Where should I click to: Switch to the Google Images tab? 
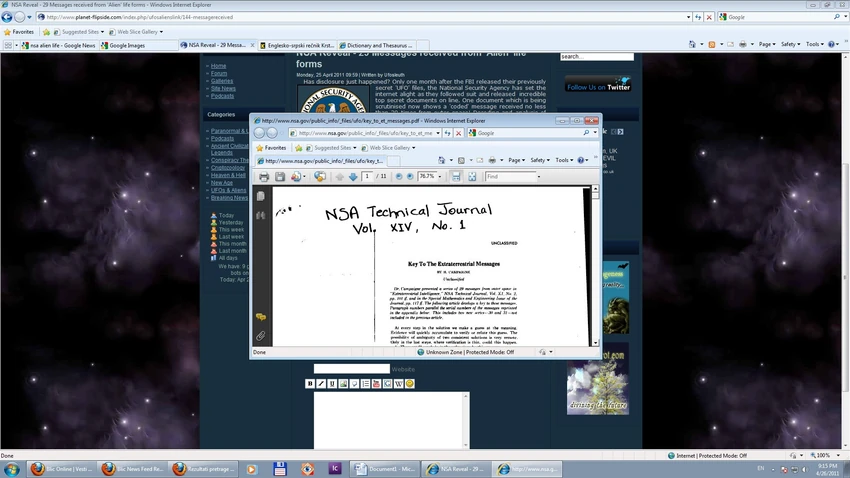123,46
